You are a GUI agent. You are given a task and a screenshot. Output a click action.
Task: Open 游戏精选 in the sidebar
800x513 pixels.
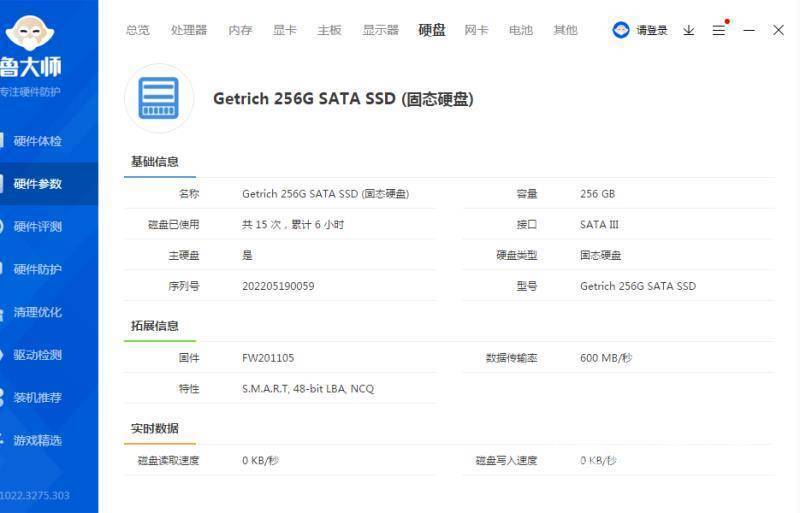click(49, 440)
